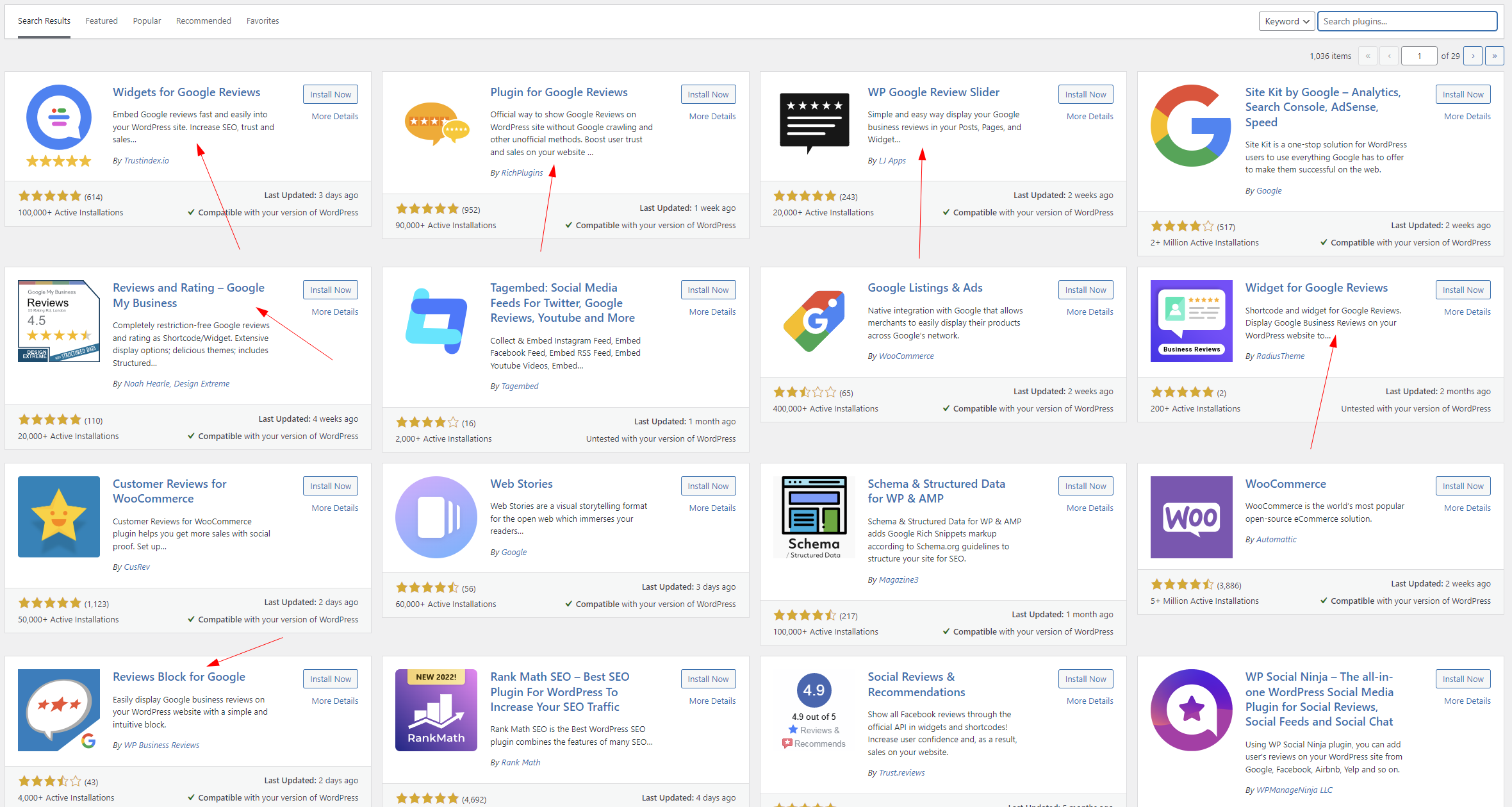Switch to the Search Results tab
The image size is (1512, 807).
click(44, 21)
